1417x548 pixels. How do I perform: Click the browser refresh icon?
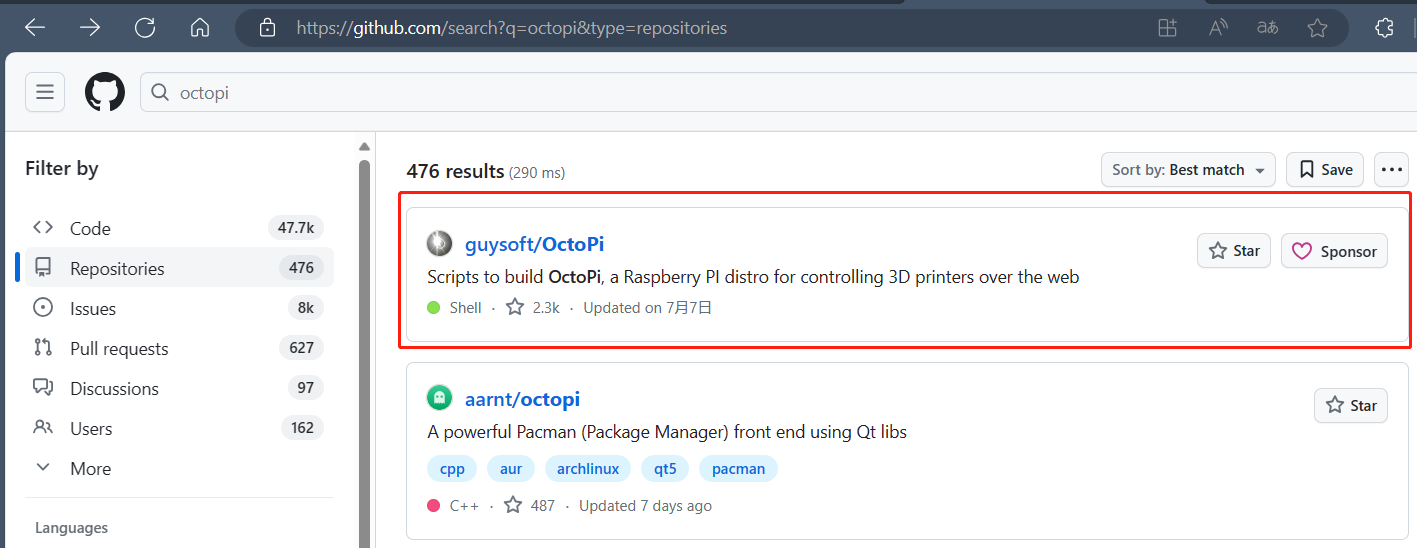145,28
